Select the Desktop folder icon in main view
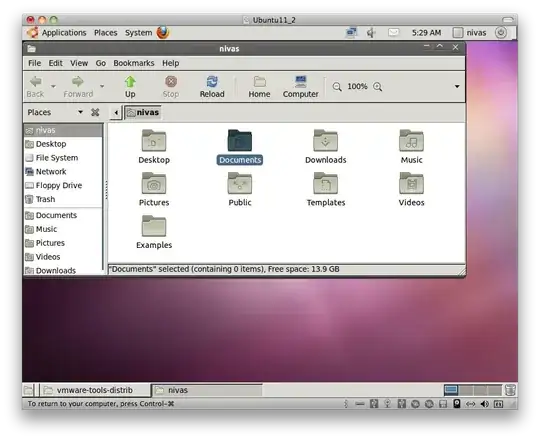 pos(154,140)
